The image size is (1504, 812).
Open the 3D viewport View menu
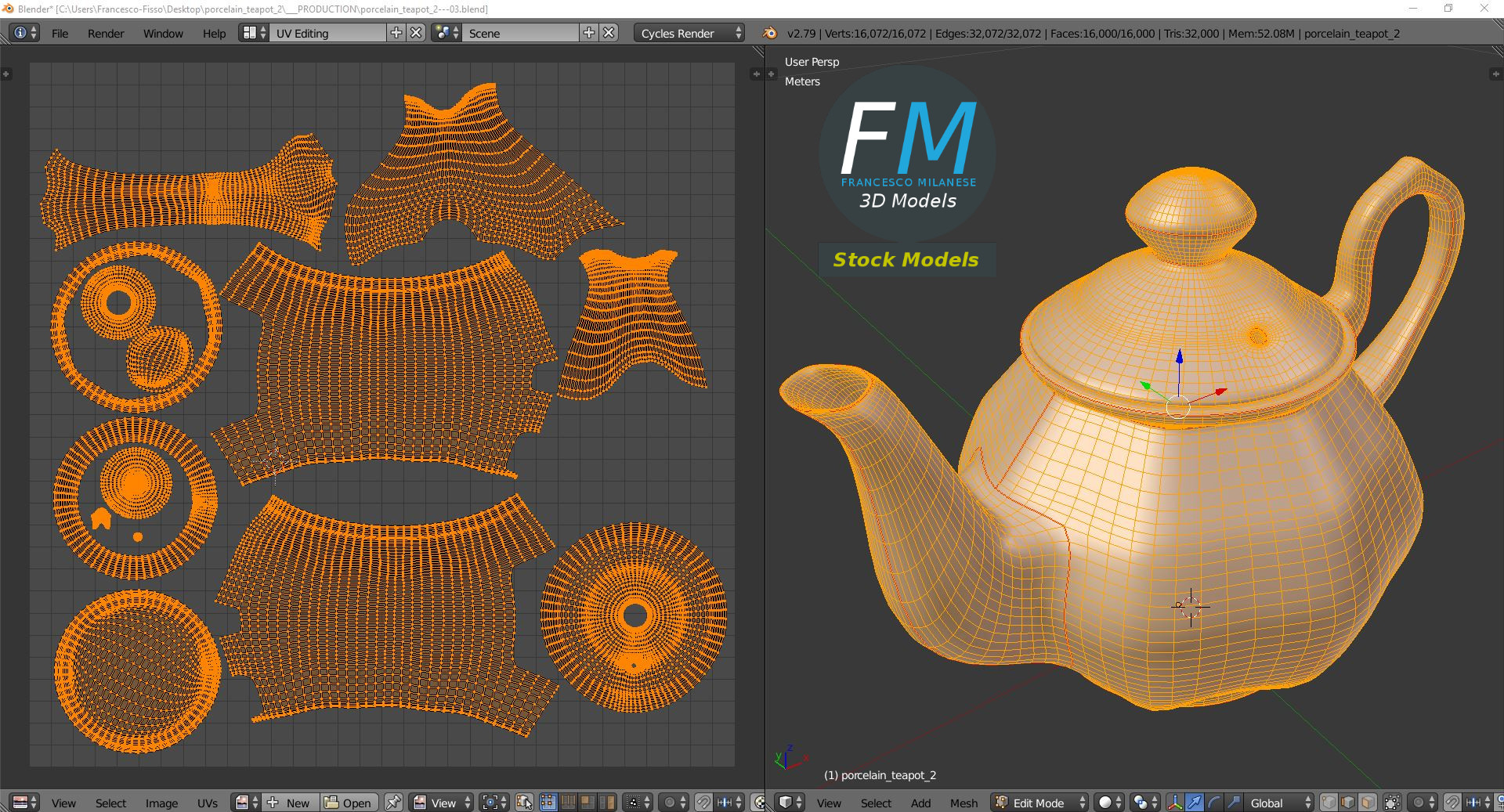pyautogui.click(x=829, y=803)
